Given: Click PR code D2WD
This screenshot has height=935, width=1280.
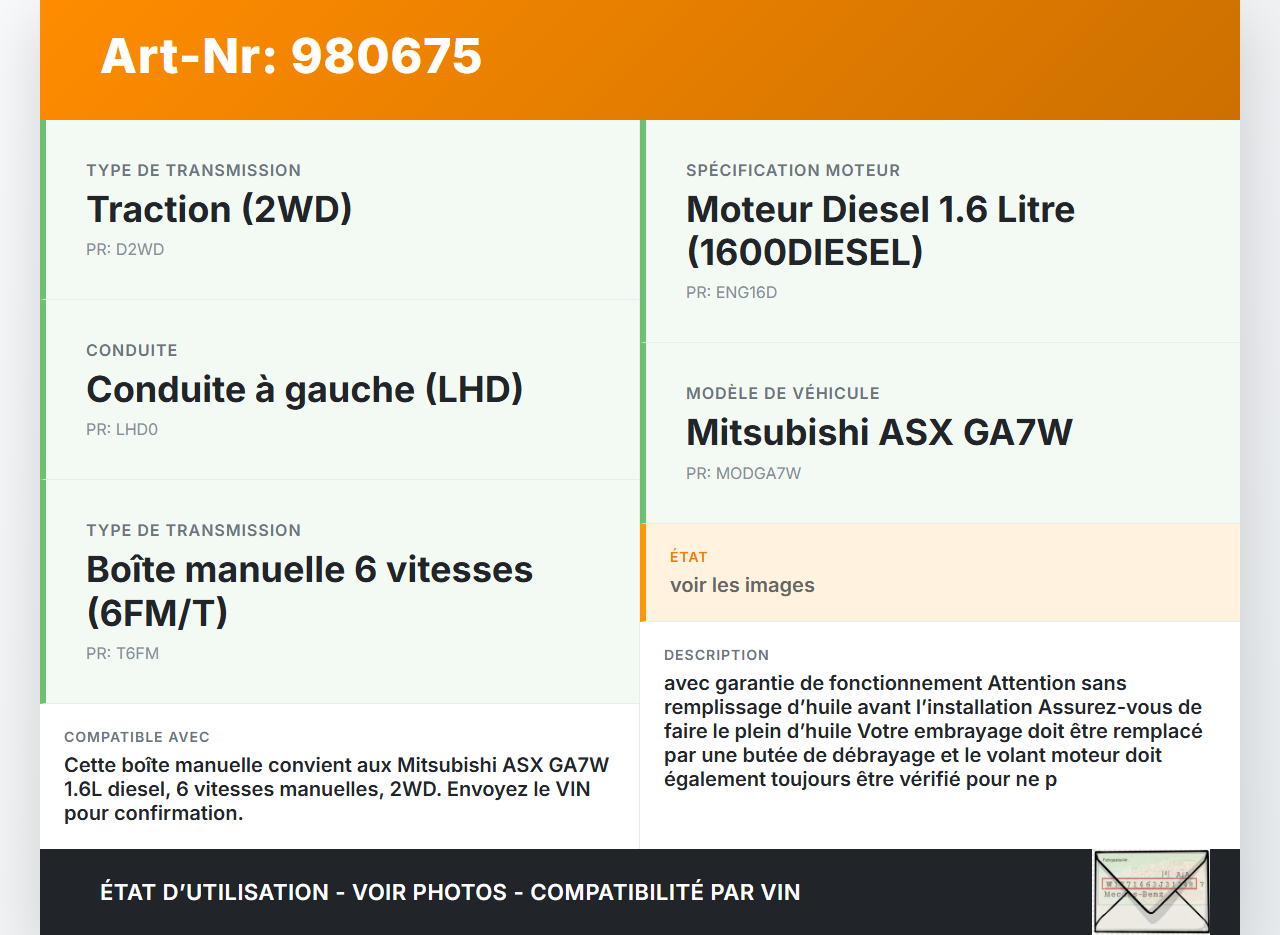Looking at the screenshot, I should pos(125,250).
